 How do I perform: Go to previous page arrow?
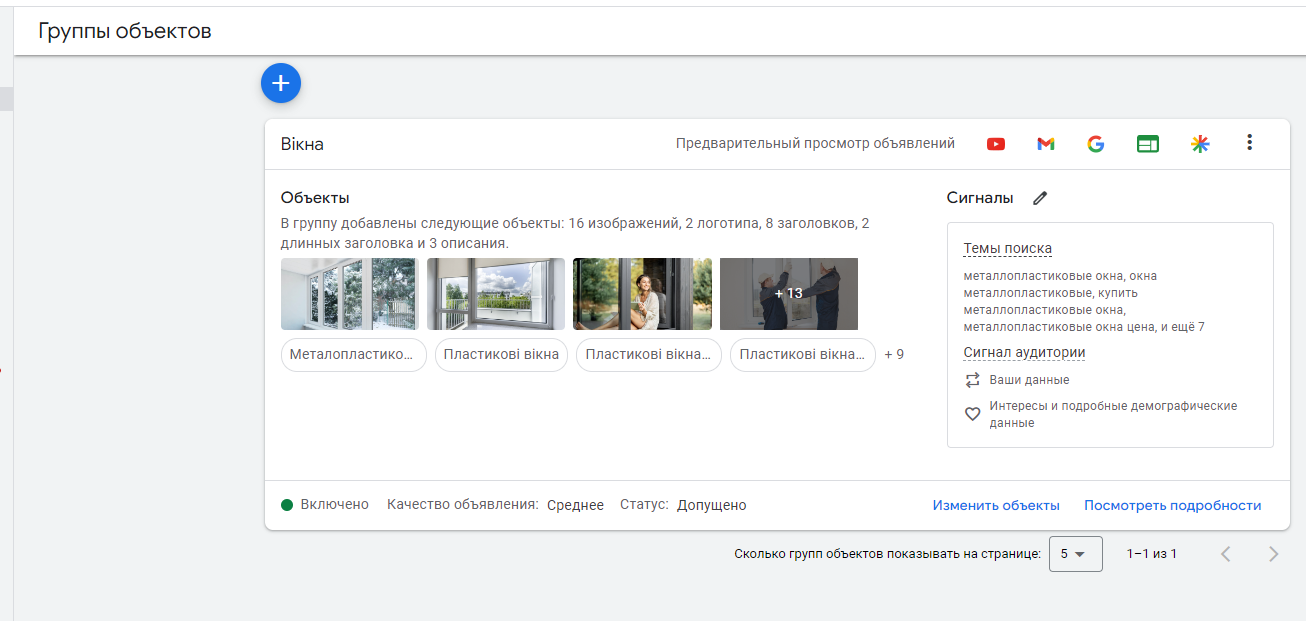tap(1226, 554)
